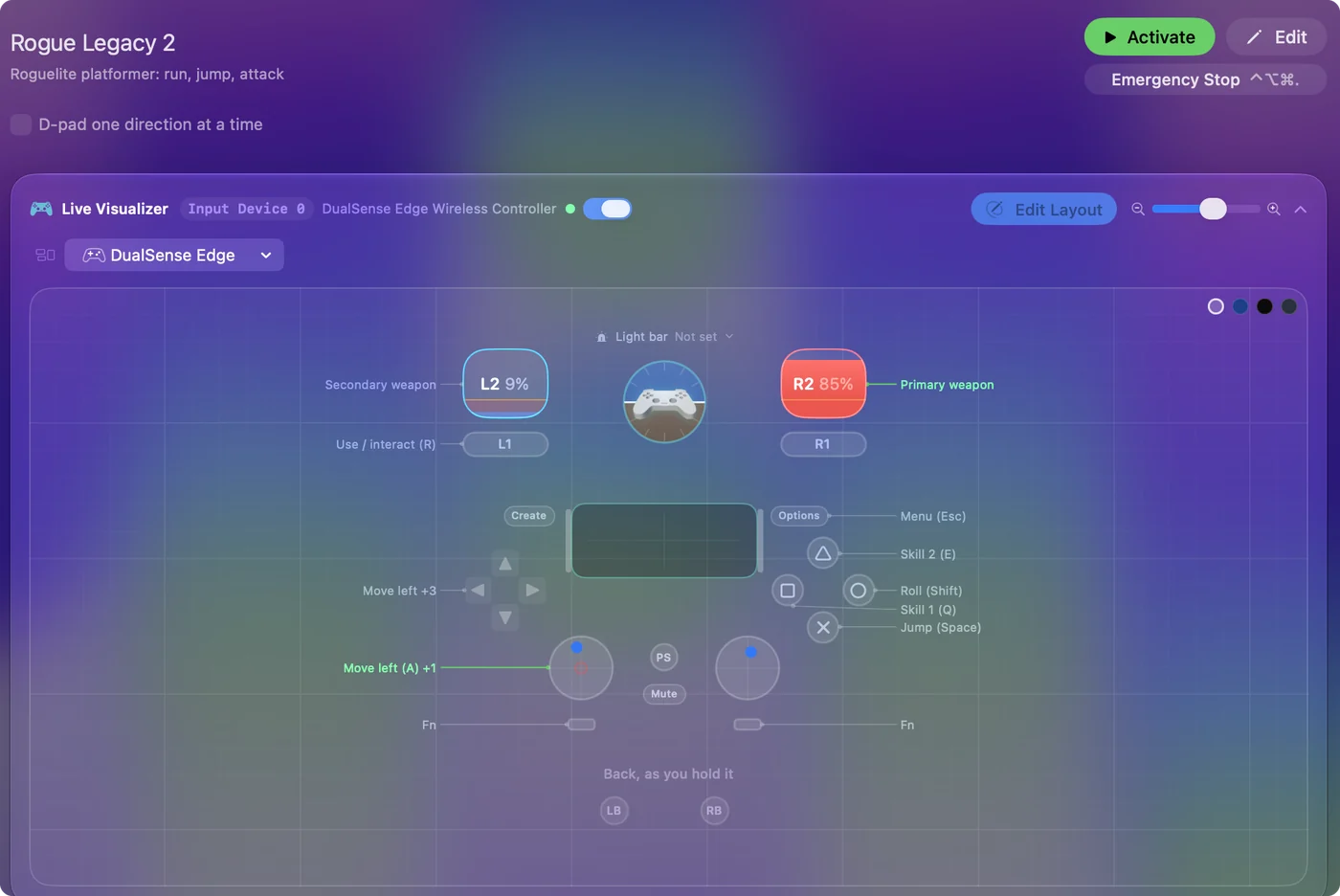Click the L2 trigger
This screenshot has height=896, width=1340.
coord(505,384)
